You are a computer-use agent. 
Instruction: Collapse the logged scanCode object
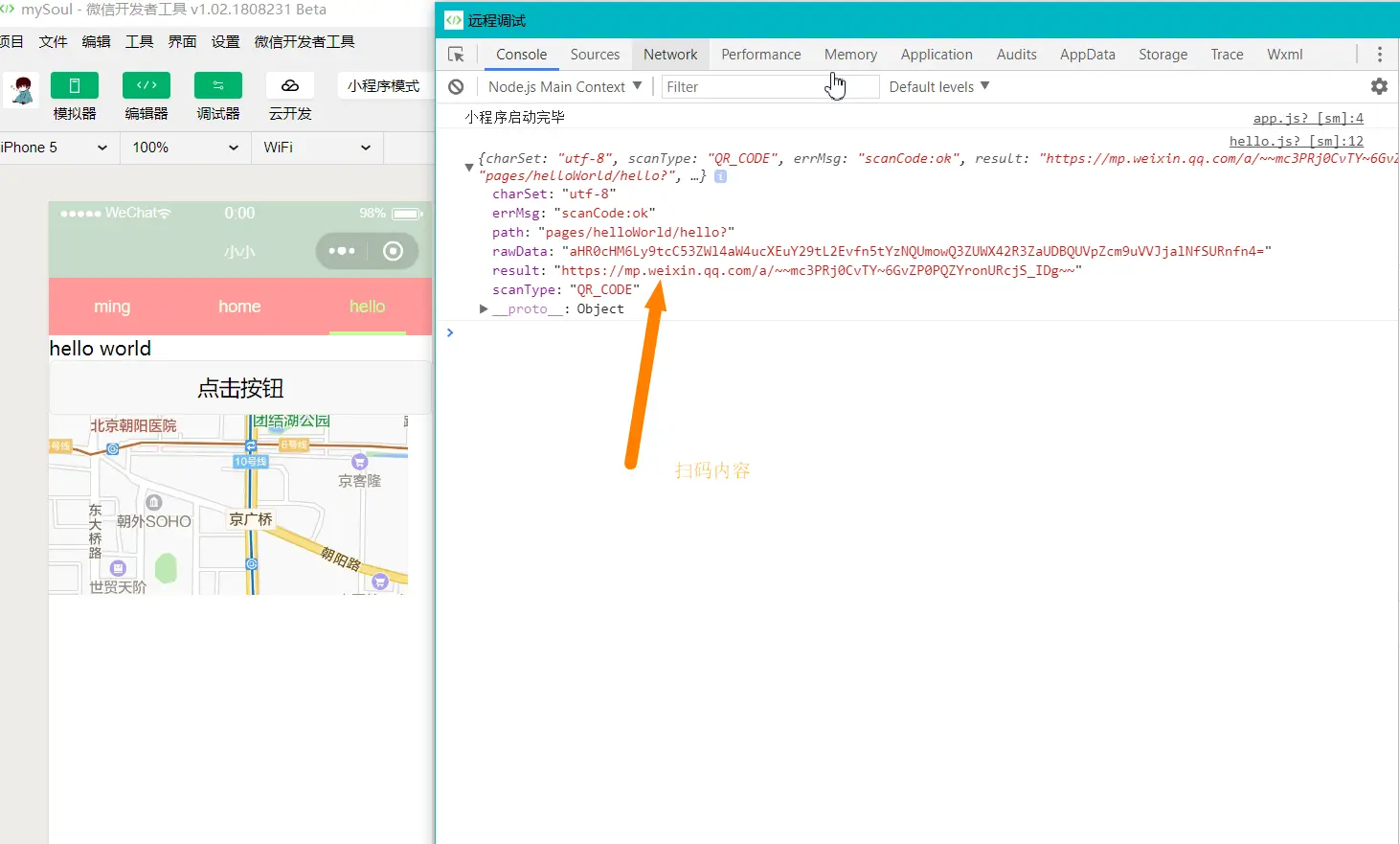tap(468, 167)
